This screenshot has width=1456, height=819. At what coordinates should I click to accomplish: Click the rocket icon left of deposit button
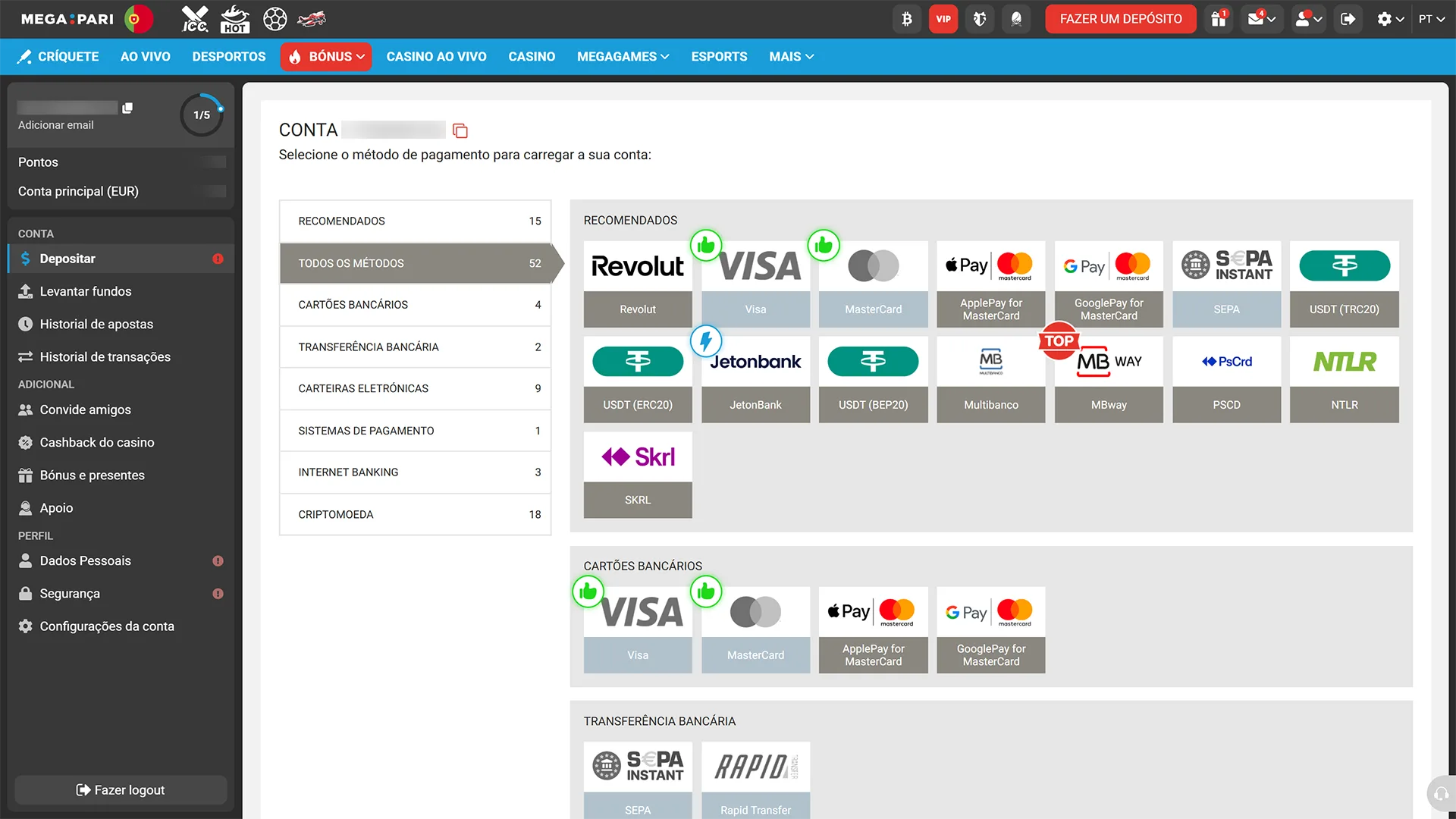coord(1016,19)
